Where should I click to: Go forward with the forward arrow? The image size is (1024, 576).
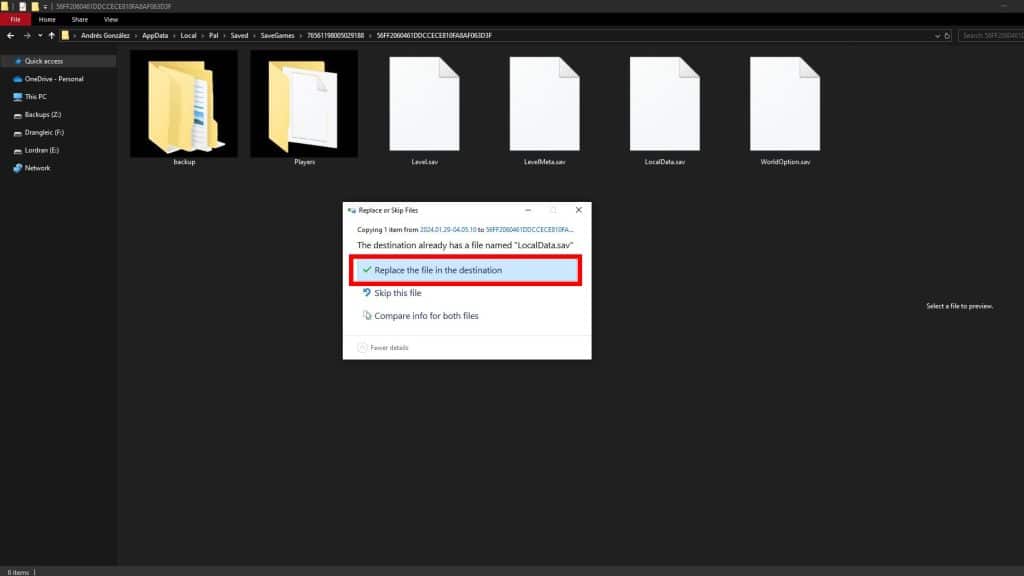27,35
